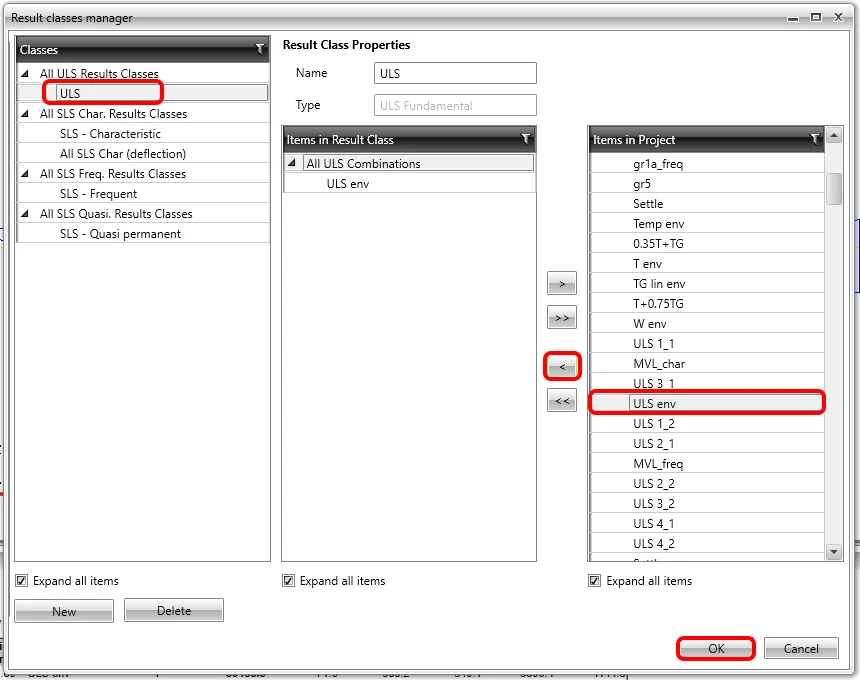The width and height of the screenshot is (860, 680).
Task: Toggle Expand all items under Items in Project
Action: tap(594, 580)
